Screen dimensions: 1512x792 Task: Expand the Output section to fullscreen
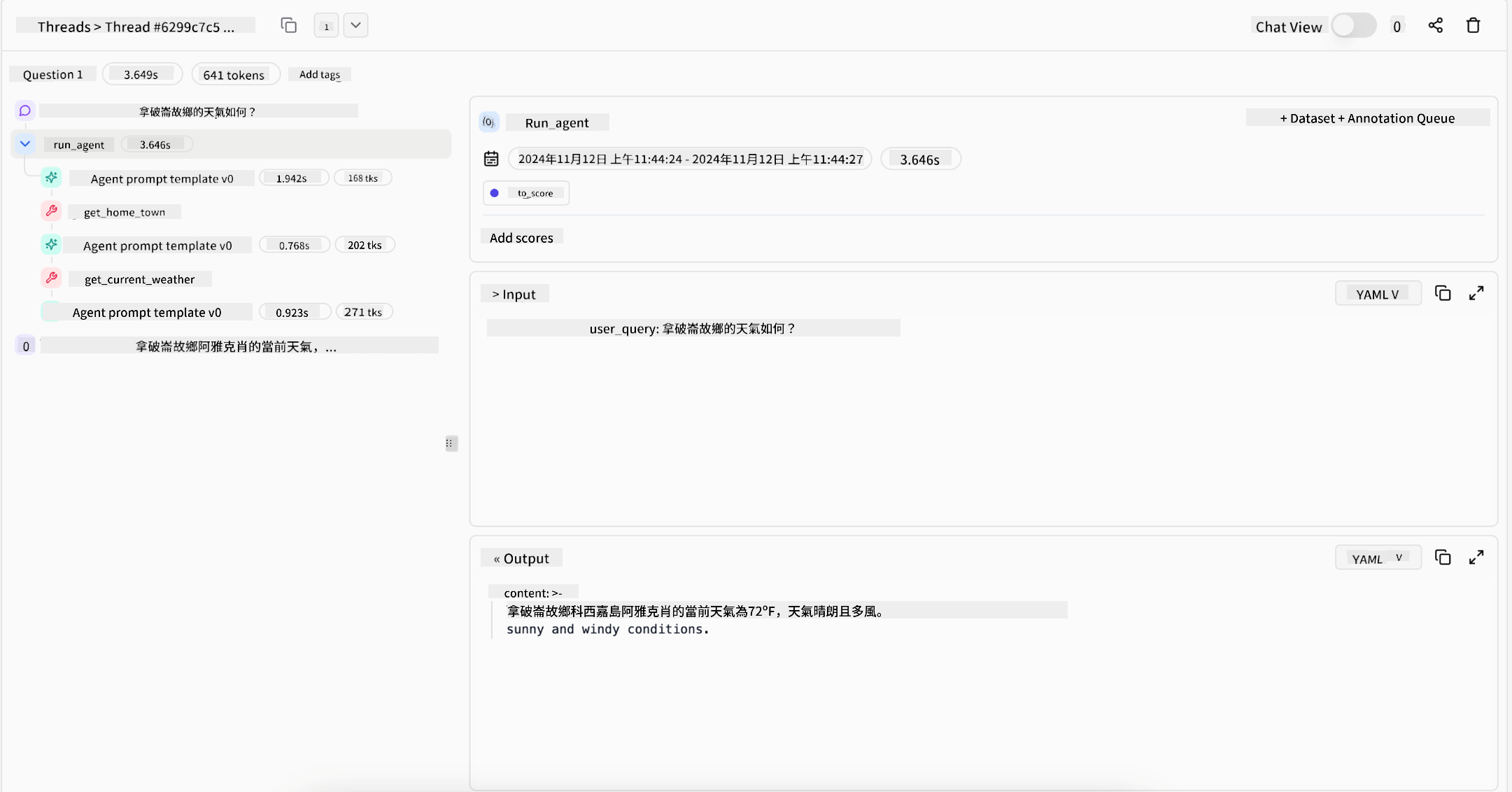1476,558
